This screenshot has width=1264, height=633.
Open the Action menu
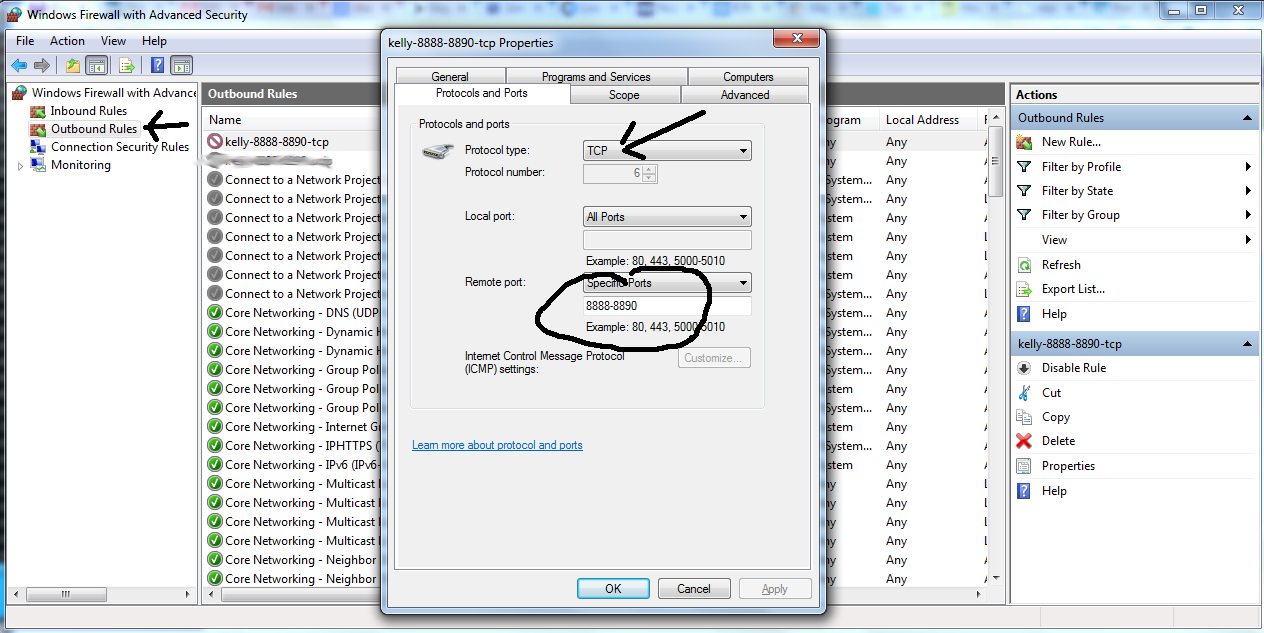point(67,41)
